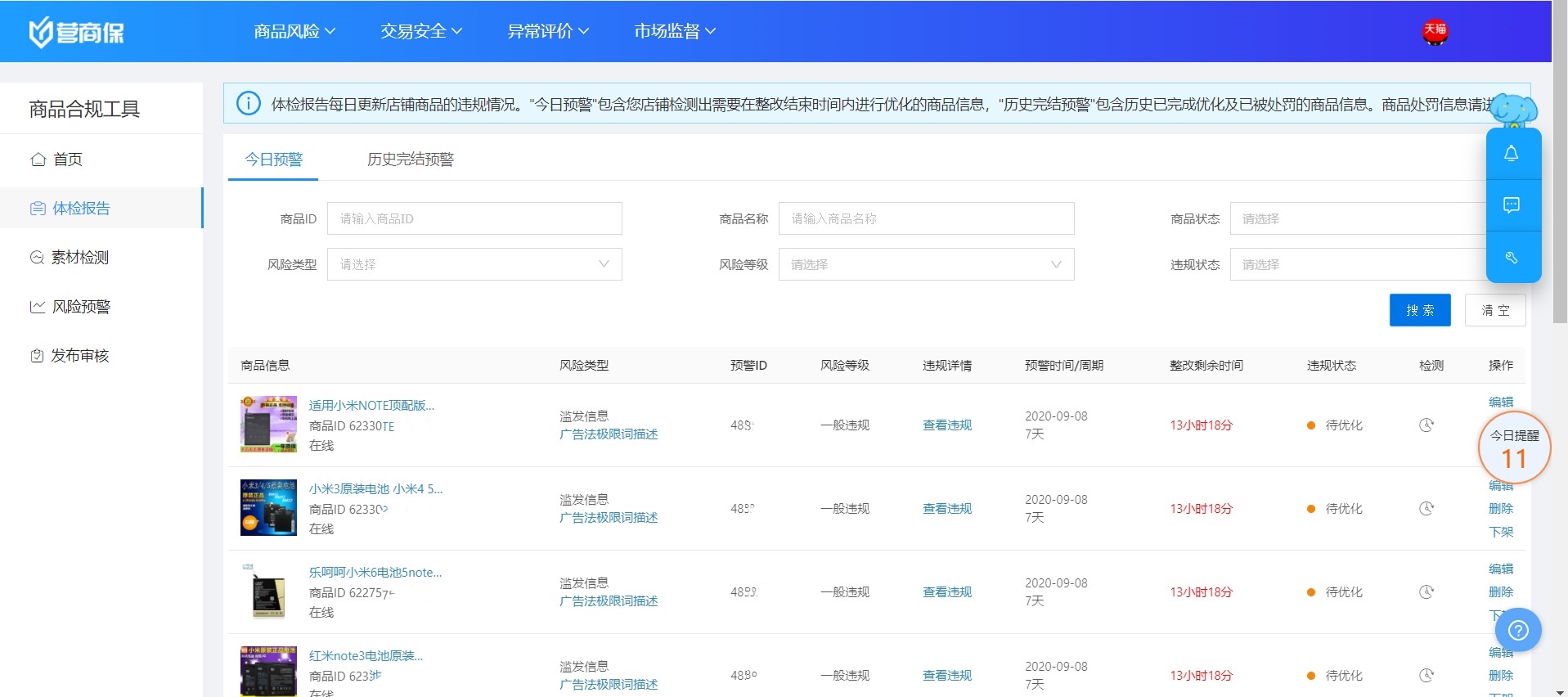
Task: Click the 搜索 button
Action: pos(1420,310)
